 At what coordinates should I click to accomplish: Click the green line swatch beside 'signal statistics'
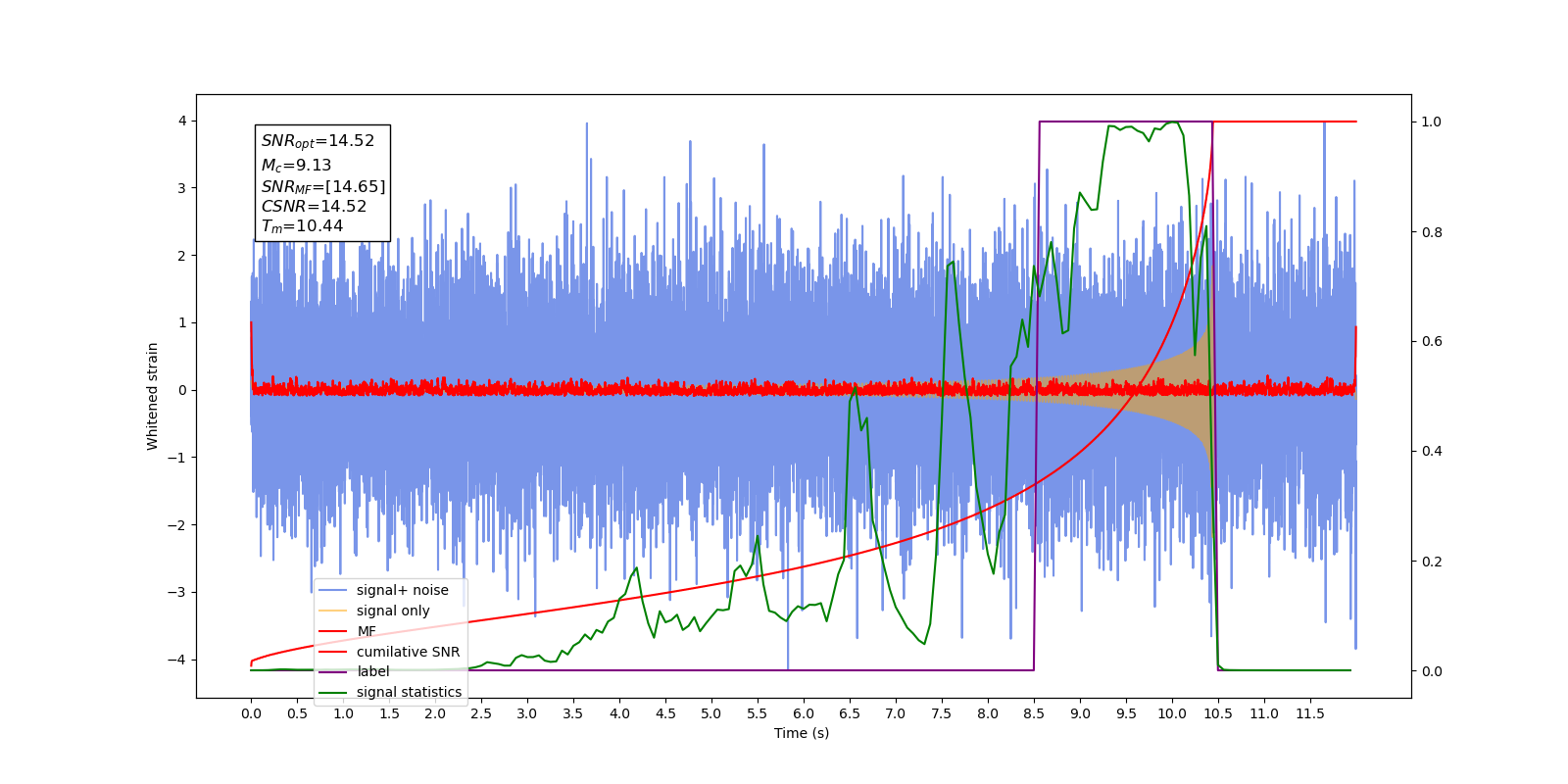[x=333, y=692]
